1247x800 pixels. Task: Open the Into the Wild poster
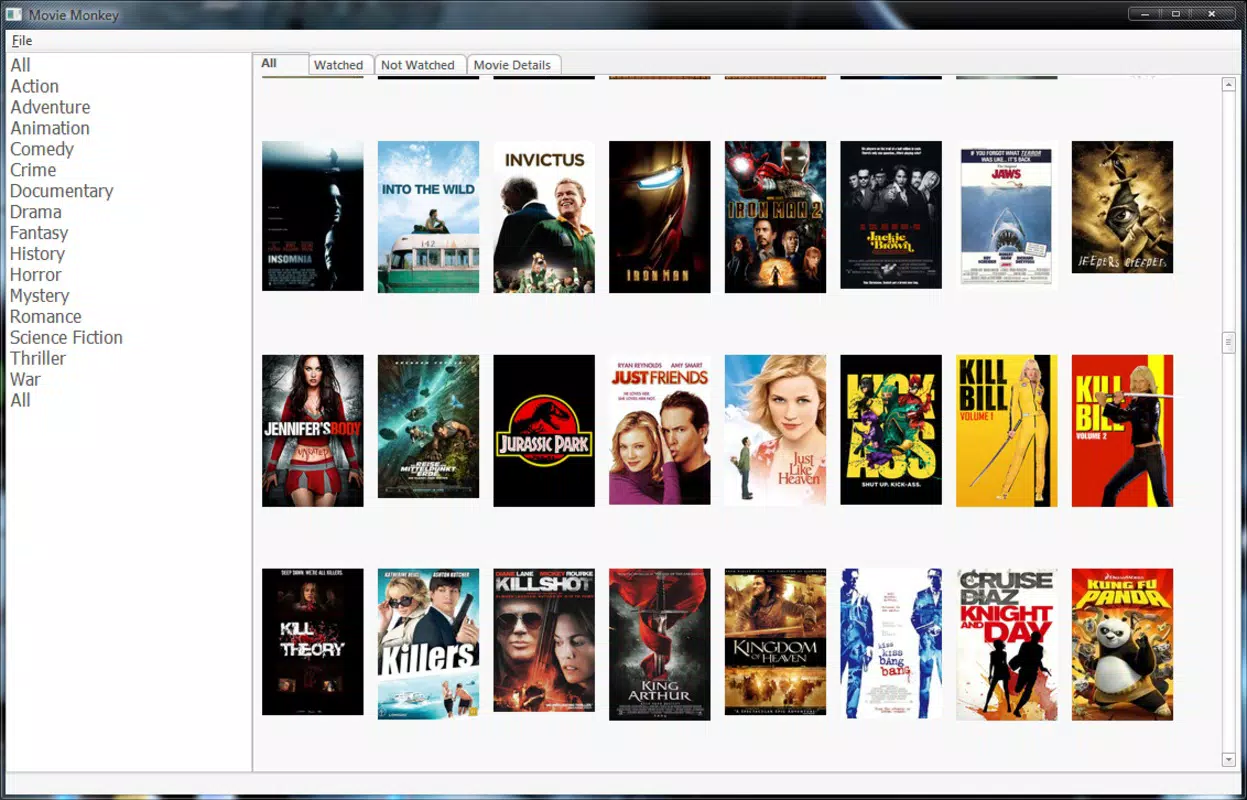tap(428, 217)
